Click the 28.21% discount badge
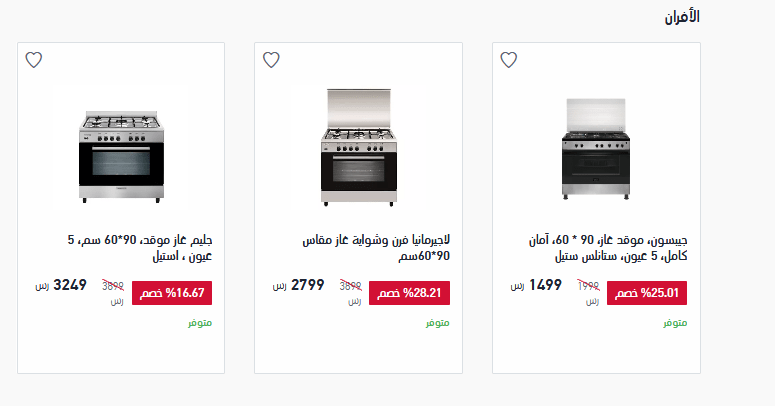Screen dimensions: 775x406 409,293
